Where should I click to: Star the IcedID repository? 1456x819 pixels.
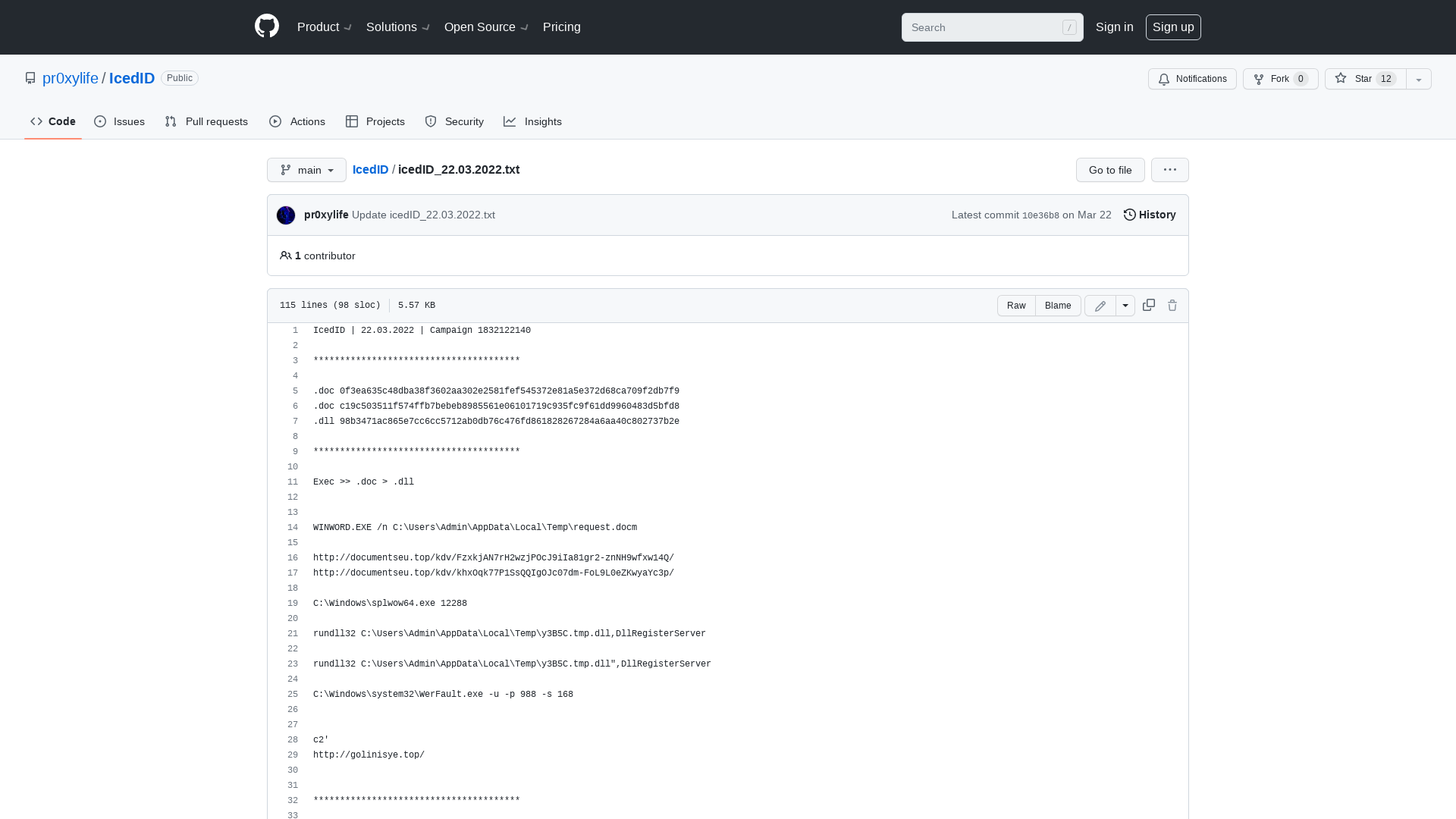pos(1365,79)
